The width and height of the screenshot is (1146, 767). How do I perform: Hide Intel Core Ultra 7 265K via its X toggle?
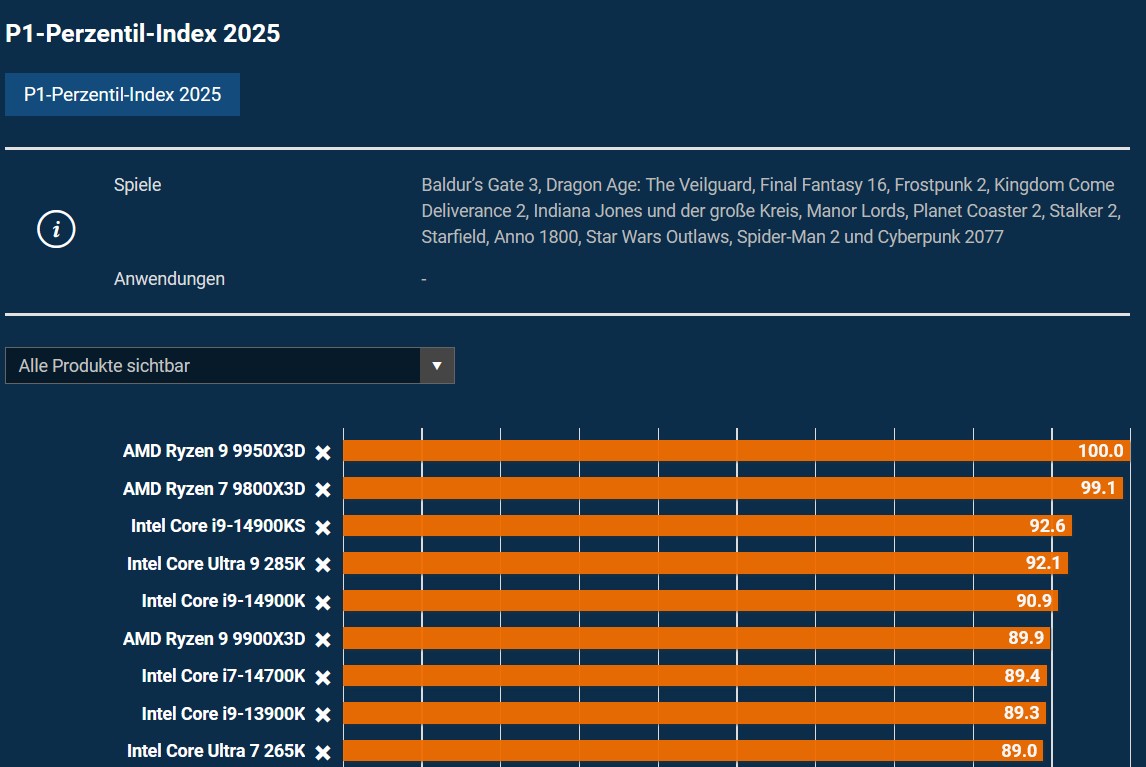322,751
